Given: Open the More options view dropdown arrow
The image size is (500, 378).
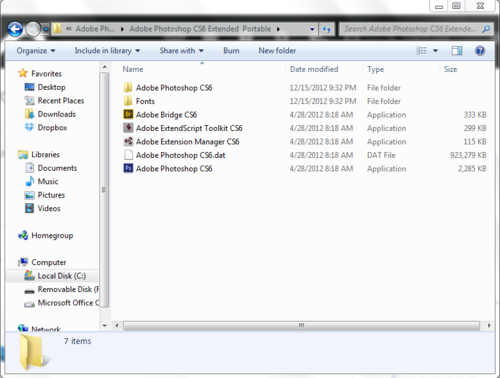Looking at the screenshot, I should pos(435,51).
